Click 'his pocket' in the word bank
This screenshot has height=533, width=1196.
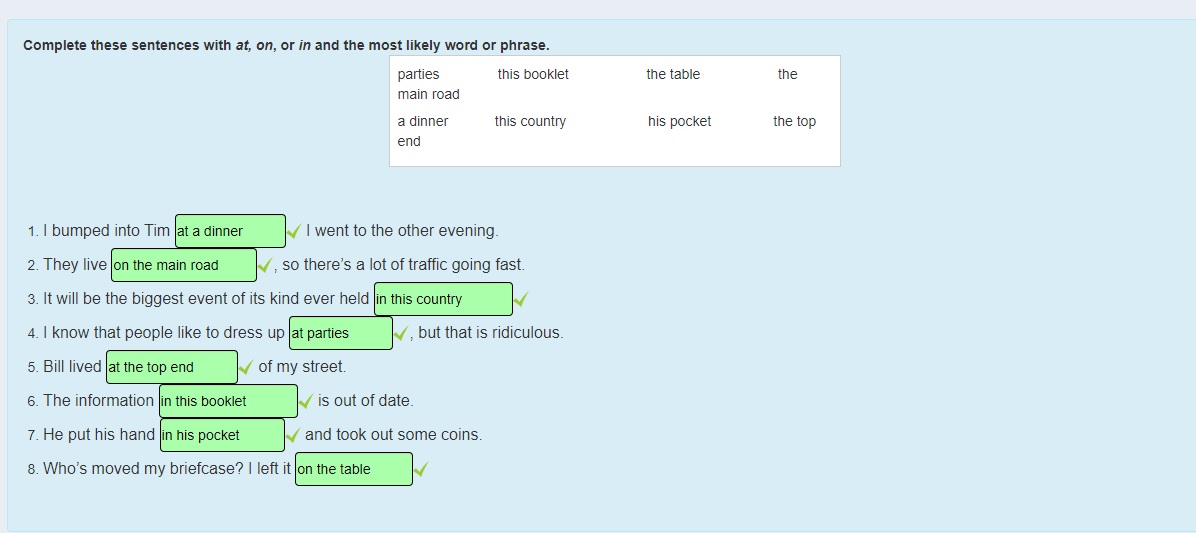tap(679, 121)
